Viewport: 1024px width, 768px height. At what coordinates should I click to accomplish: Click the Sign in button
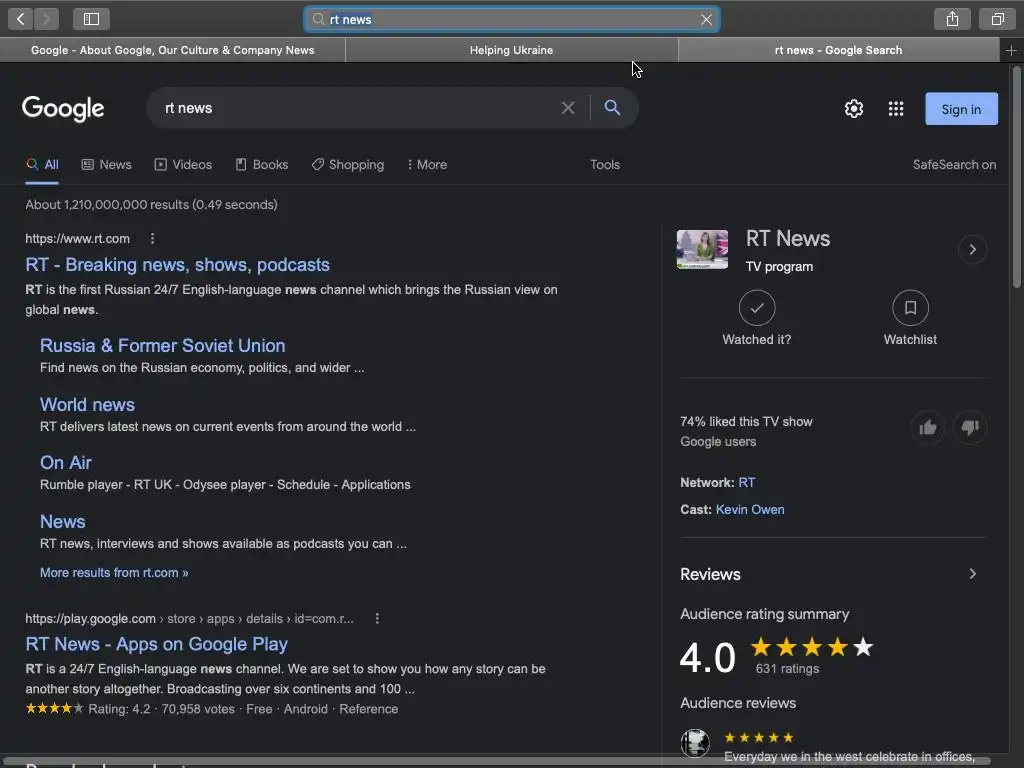click(961, 109)
